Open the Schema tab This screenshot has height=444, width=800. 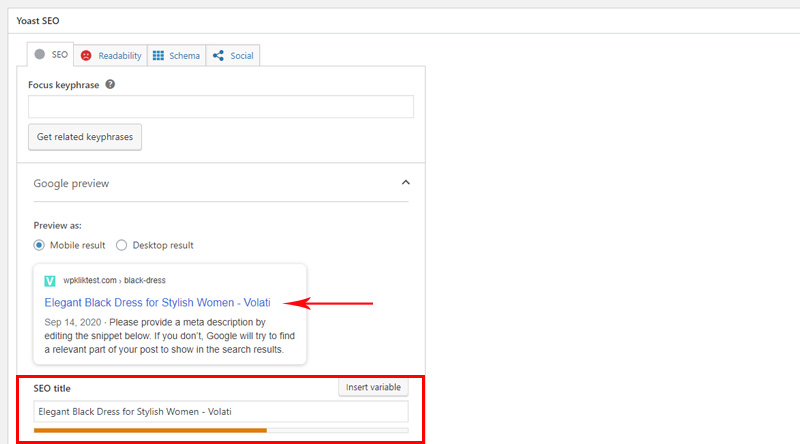point(177,56)
